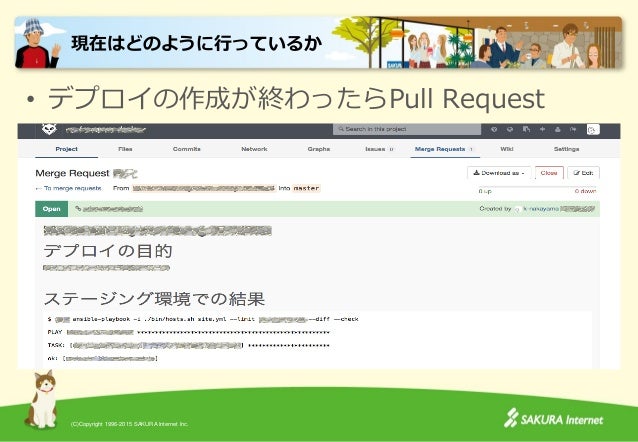Click the copyright text in footer
The image size is (638, 442).
pos(129,424)
